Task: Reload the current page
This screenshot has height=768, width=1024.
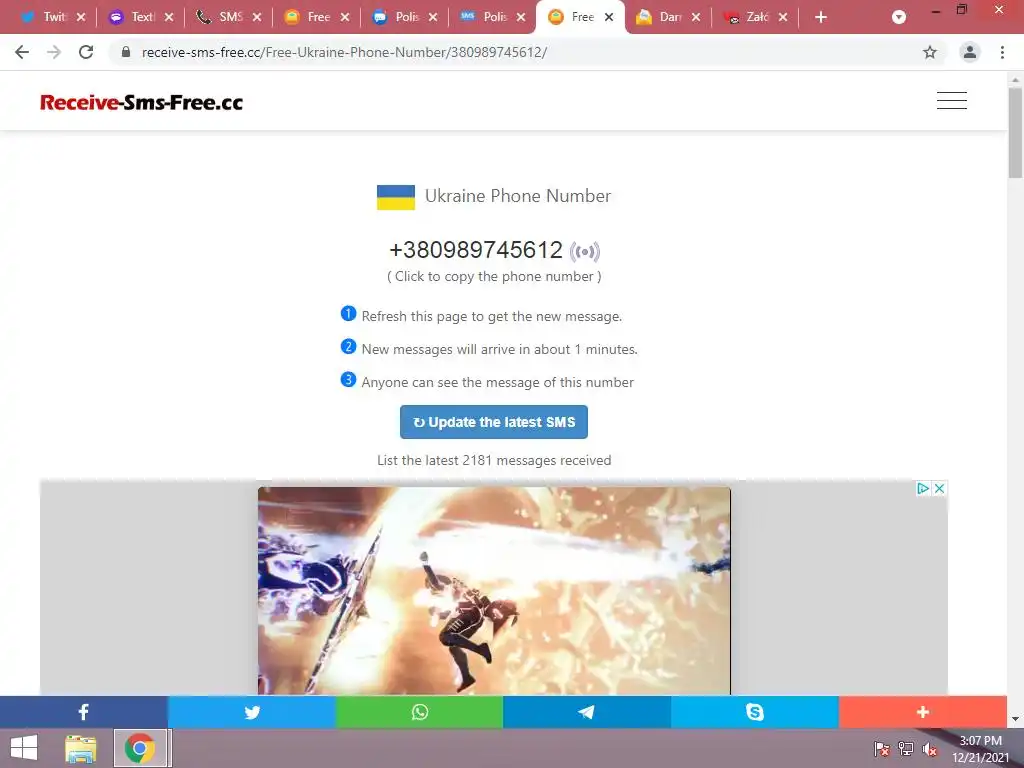Action: pyautogui.click(x=86, y=52)
